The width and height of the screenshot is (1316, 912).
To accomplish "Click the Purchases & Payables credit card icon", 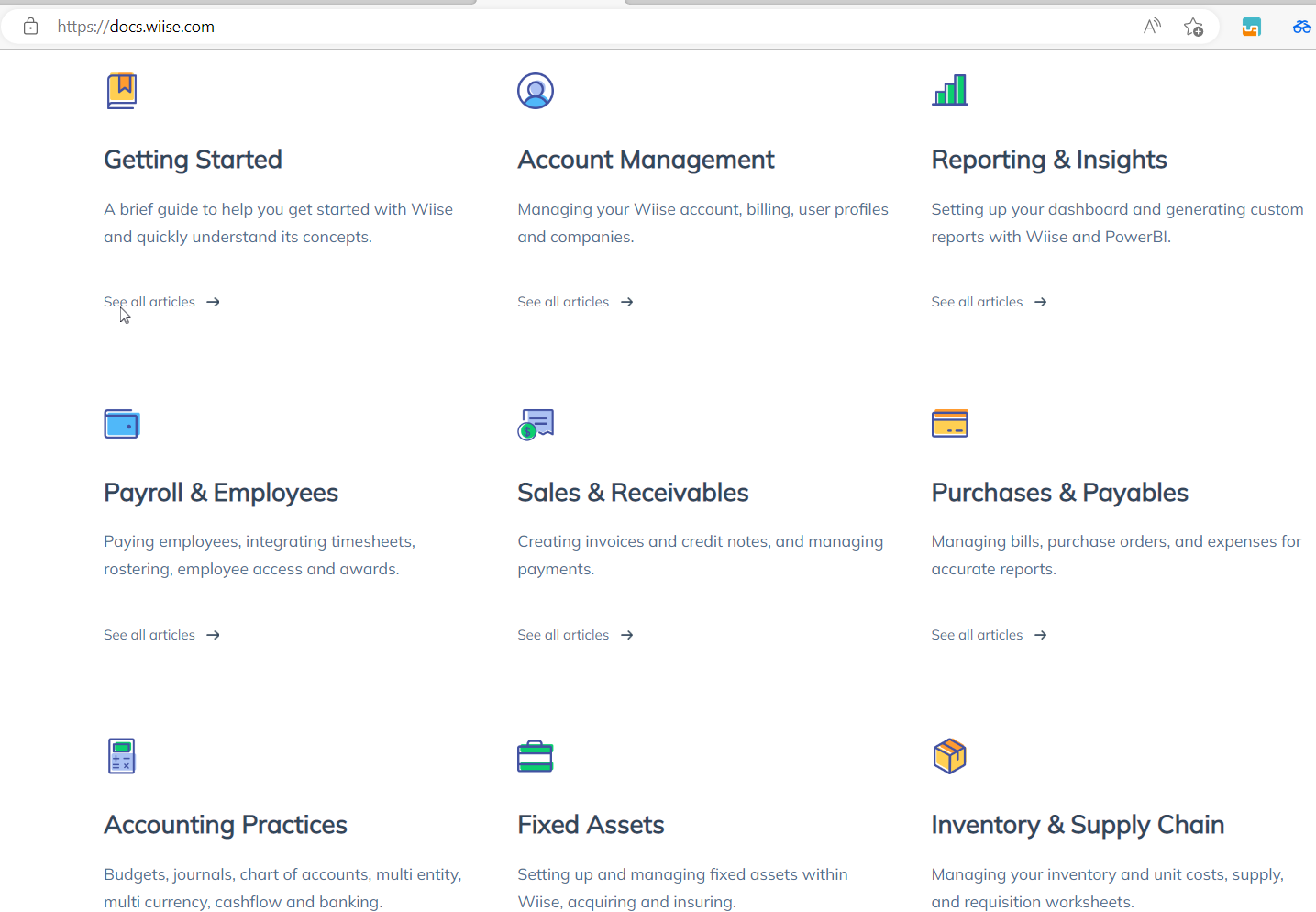I will click(950, 424).
